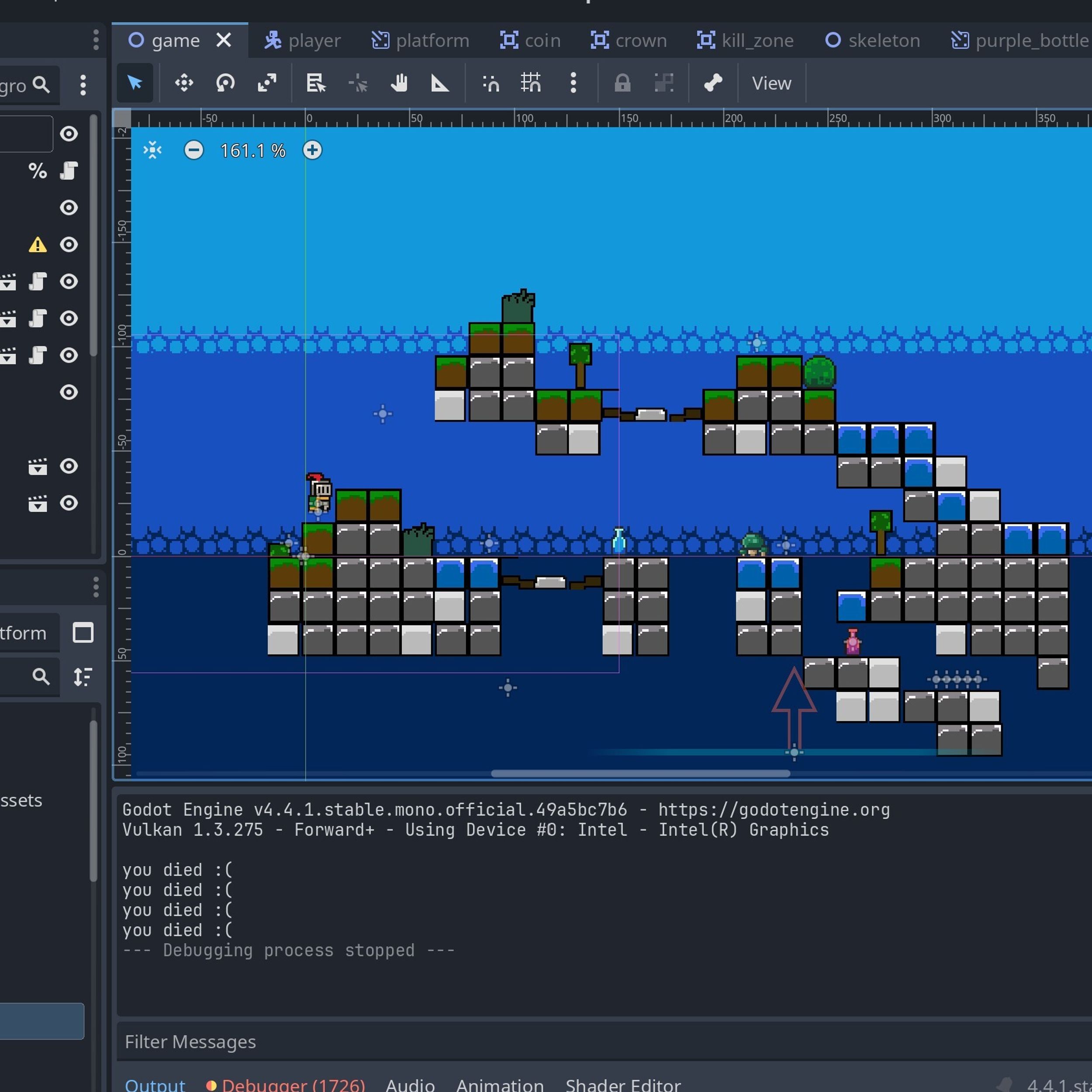
Task: Toggle visibility of node with warning icon
Action: [69, 245]
